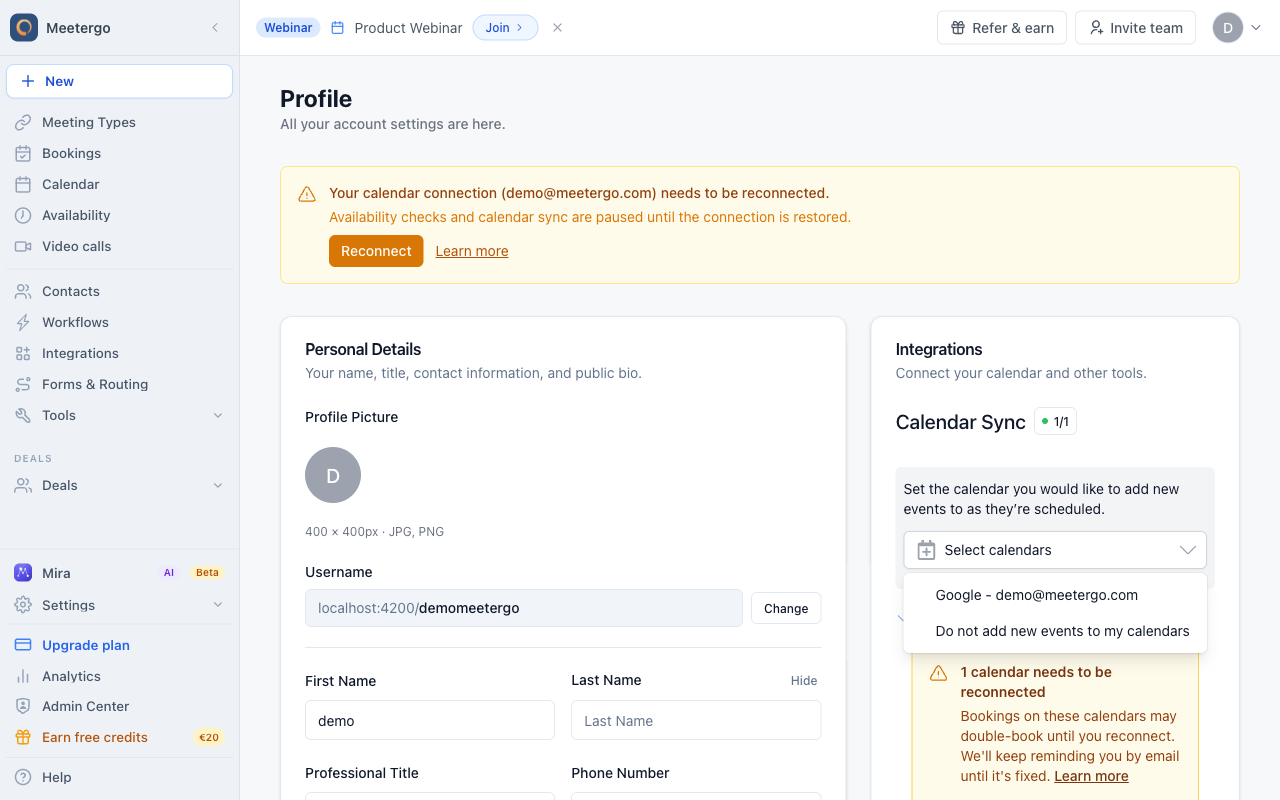Click the Last Name input field
Image resolution: width=1280 pixels, height=800 pixels.
pyautogui.click(x=696, y=720)
